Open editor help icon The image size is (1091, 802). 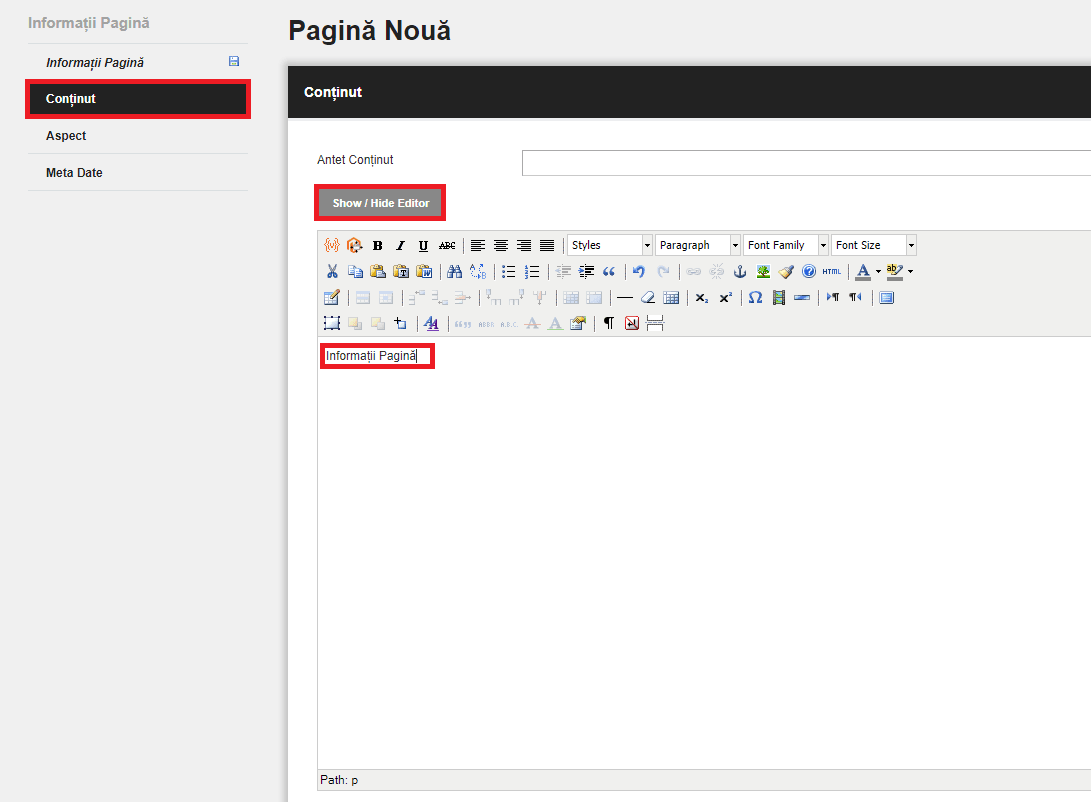(x=809, y=271)
